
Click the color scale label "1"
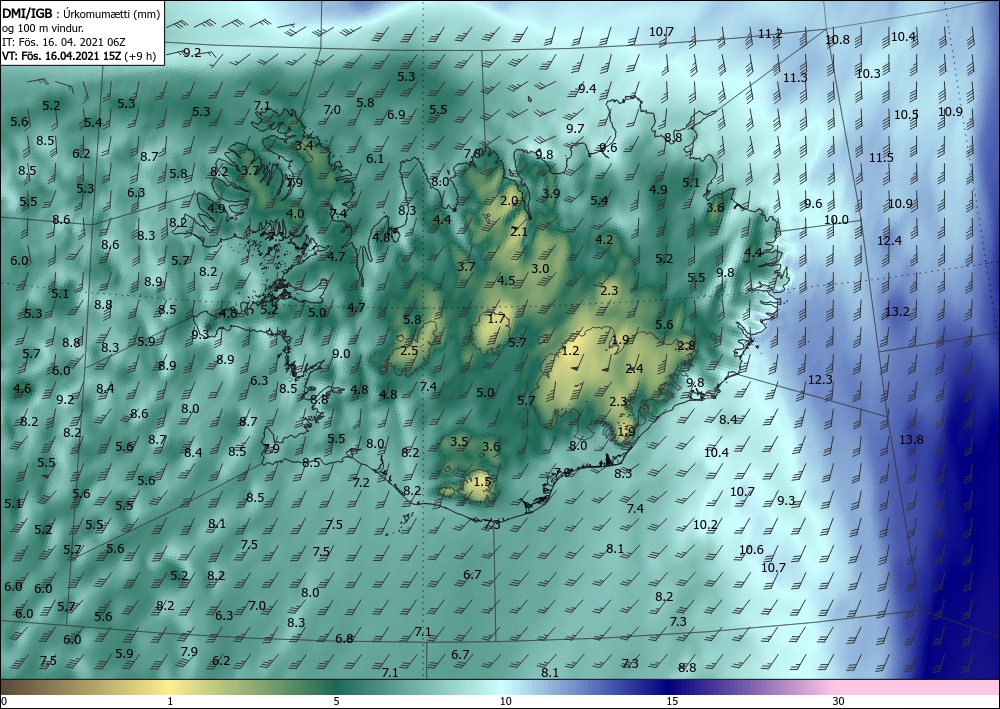tap(169, 702)
